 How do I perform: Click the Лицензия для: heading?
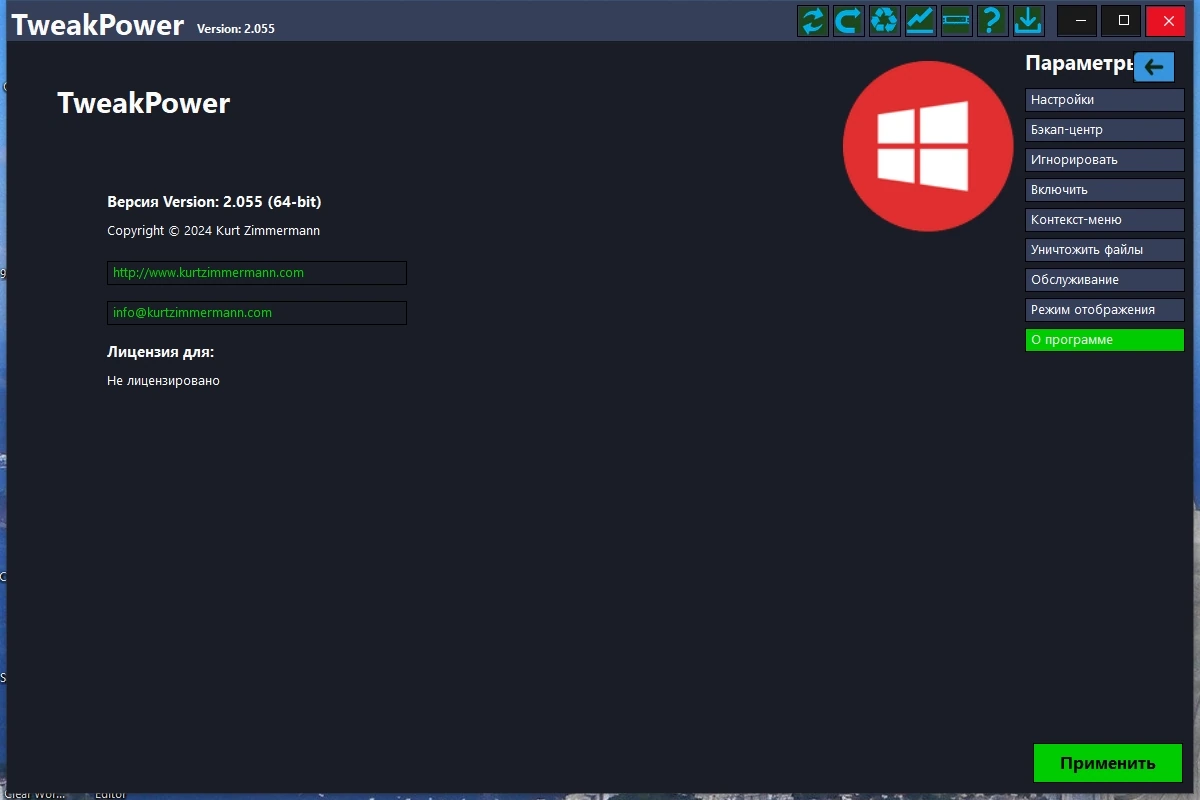pos(161,352)
